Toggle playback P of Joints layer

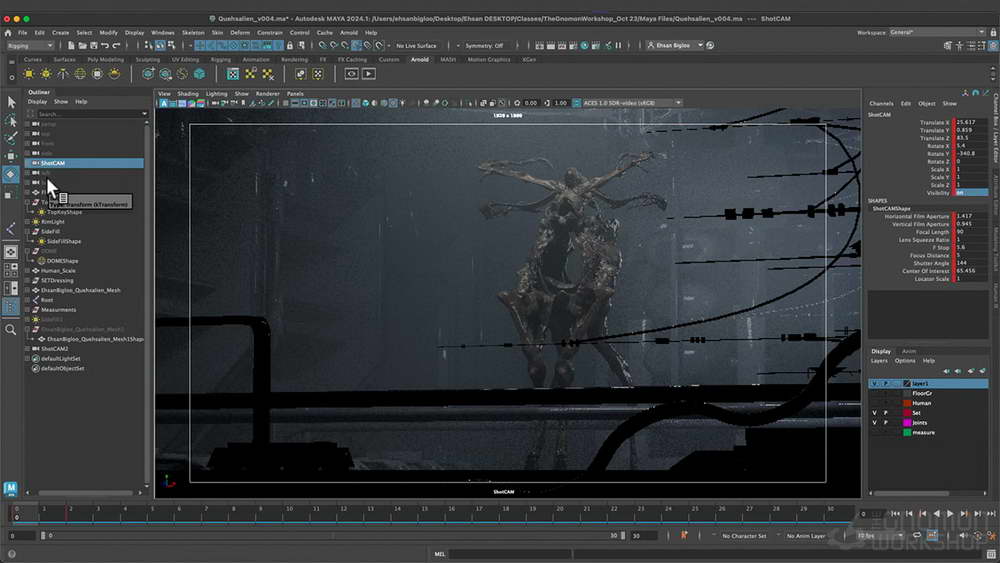(x=885, y=423)
